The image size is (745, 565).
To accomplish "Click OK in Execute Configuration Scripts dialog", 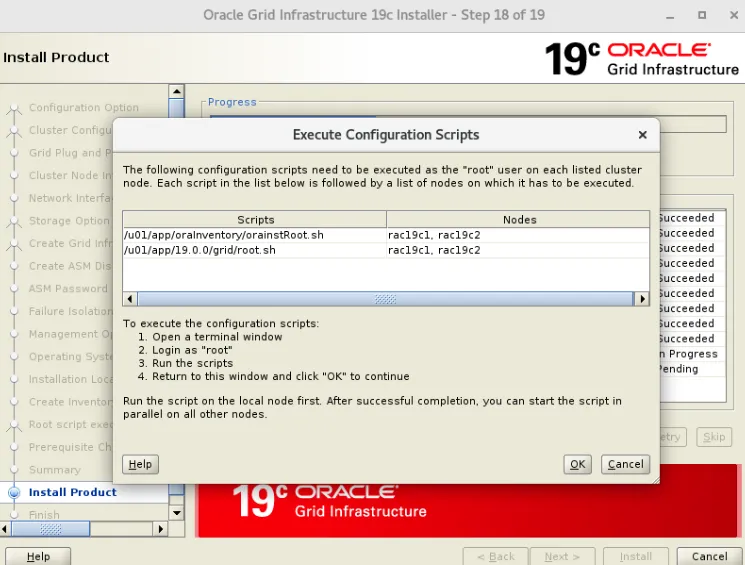I will click(577, 464).
